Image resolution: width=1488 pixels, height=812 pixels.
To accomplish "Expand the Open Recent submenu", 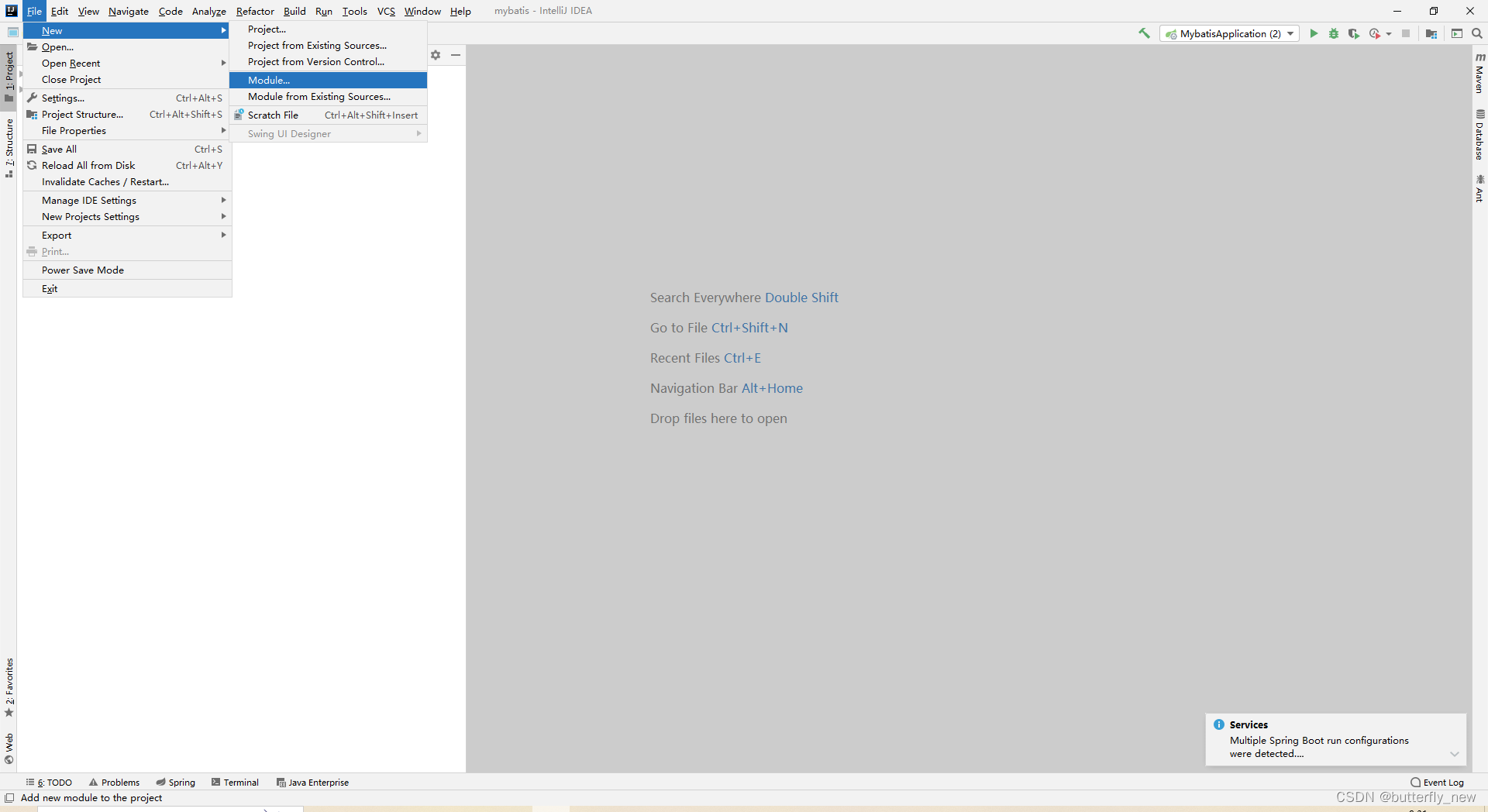I will [x=127, y=64].
